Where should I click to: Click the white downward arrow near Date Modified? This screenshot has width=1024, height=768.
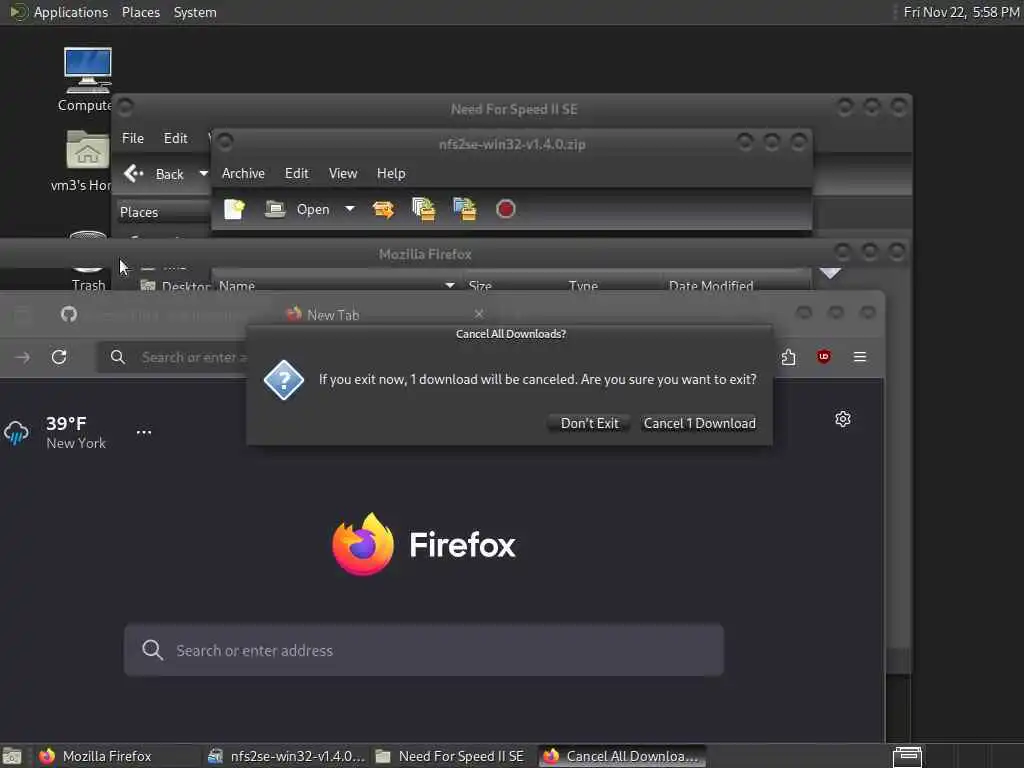pyautogui.click(x=829, y=273)
